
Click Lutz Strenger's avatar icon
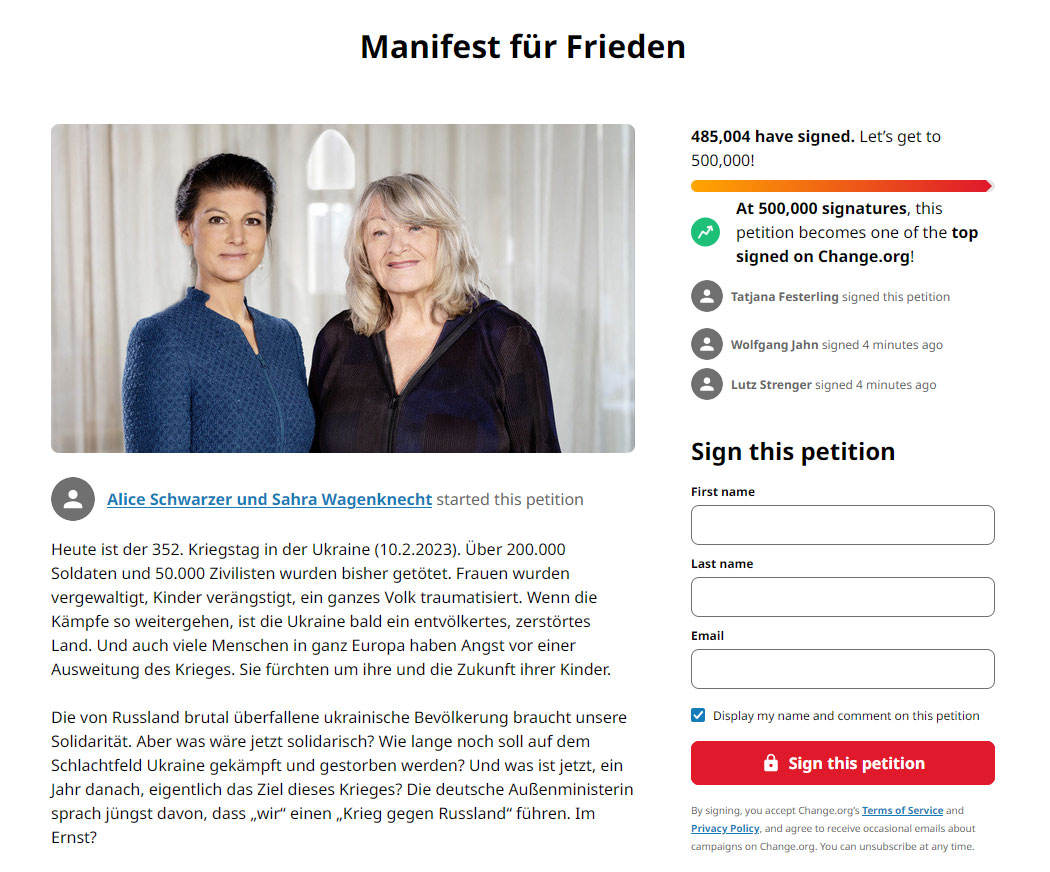tap(706, 384)
